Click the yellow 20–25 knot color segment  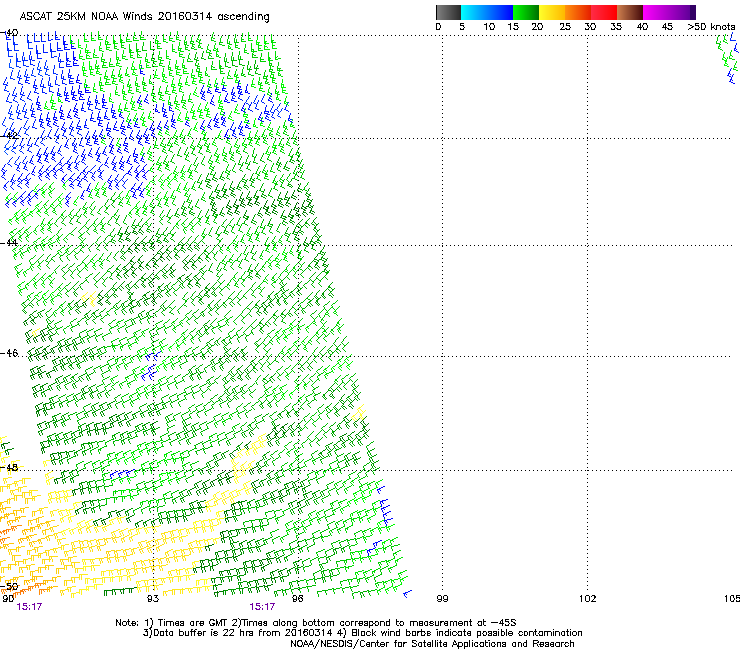tap(552, 12)
